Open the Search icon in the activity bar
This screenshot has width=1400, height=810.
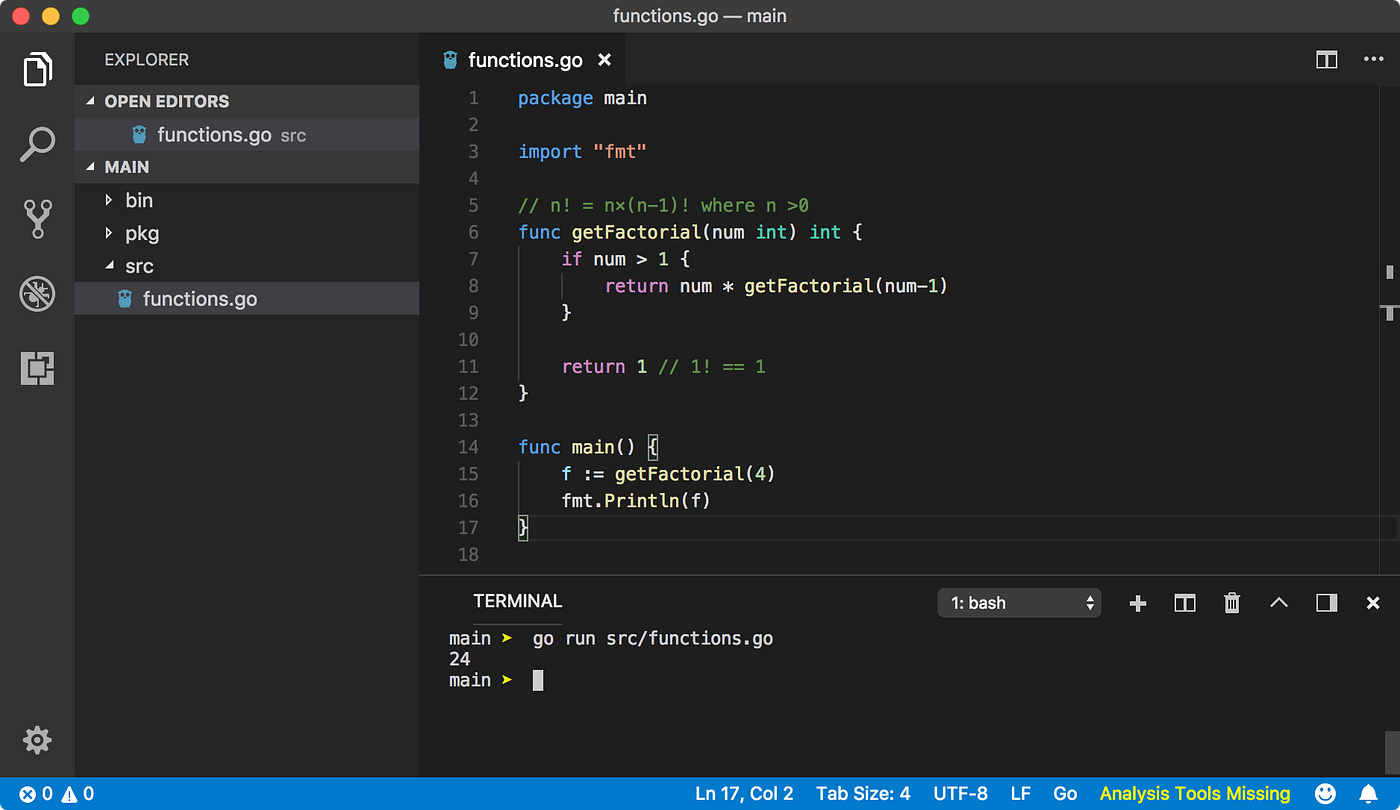coord(37,144)
